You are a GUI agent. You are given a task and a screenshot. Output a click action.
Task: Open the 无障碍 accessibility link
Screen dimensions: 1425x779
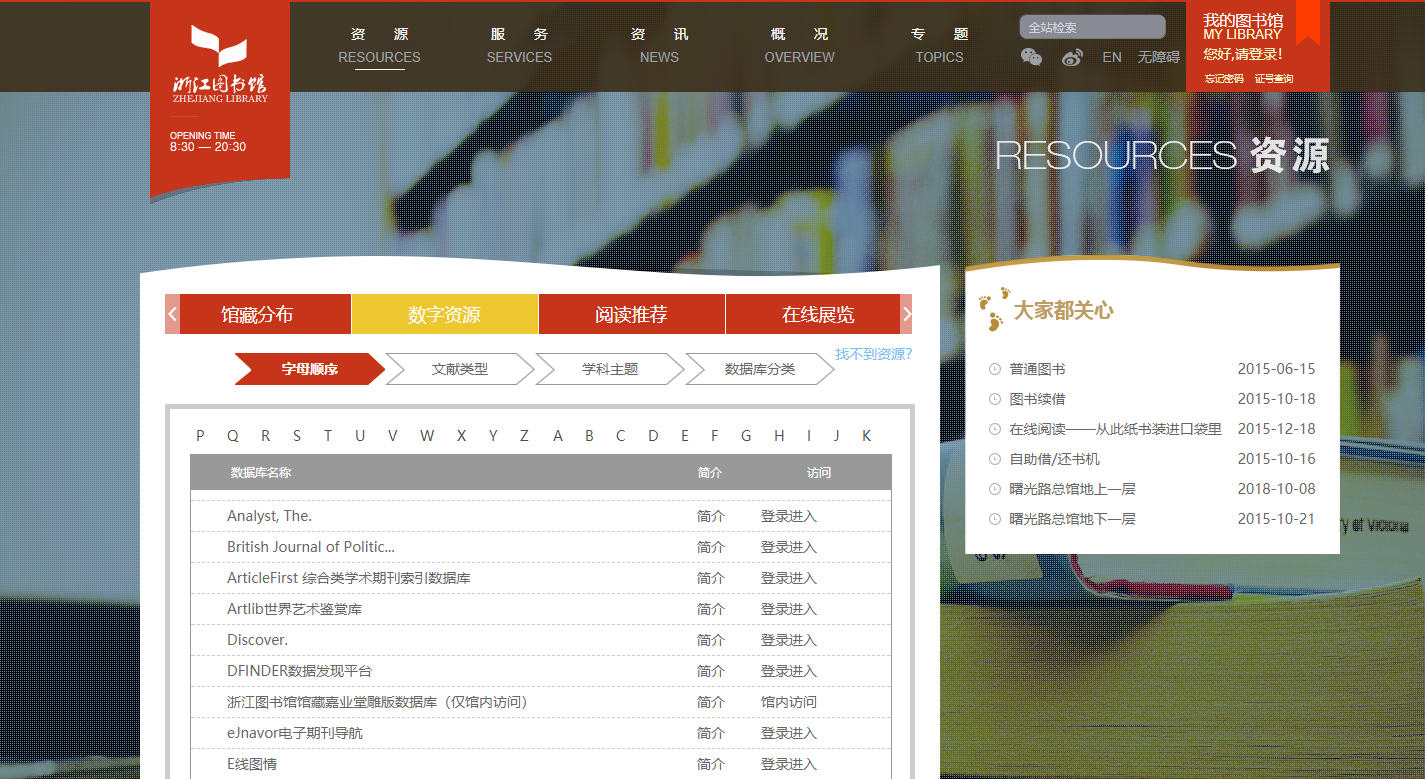[x=1158, y=57]
